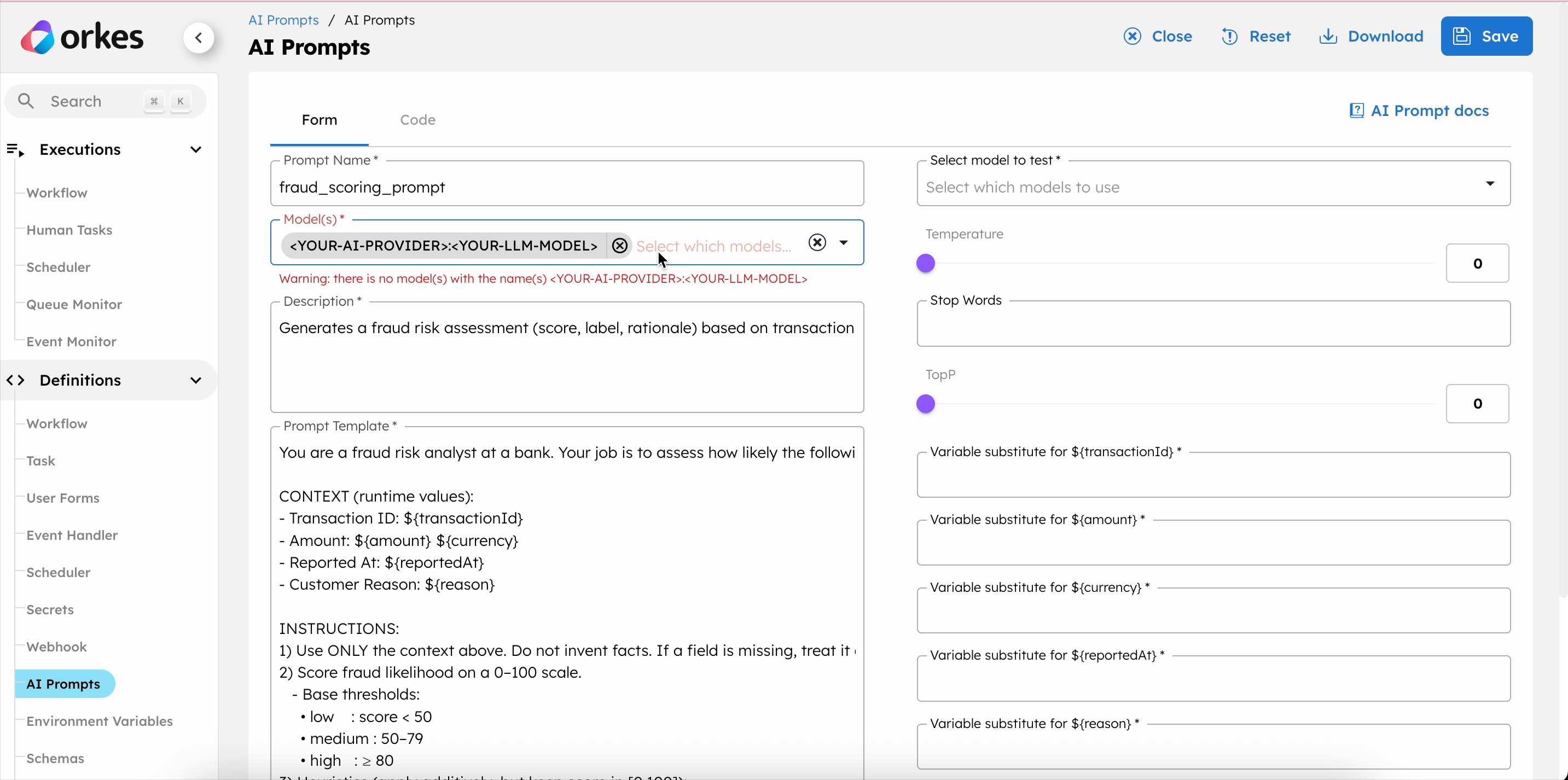The width and height of the screenshot is (1568, 780).
Task: Collapse the Executions section
Action: (x=195, y=149)
